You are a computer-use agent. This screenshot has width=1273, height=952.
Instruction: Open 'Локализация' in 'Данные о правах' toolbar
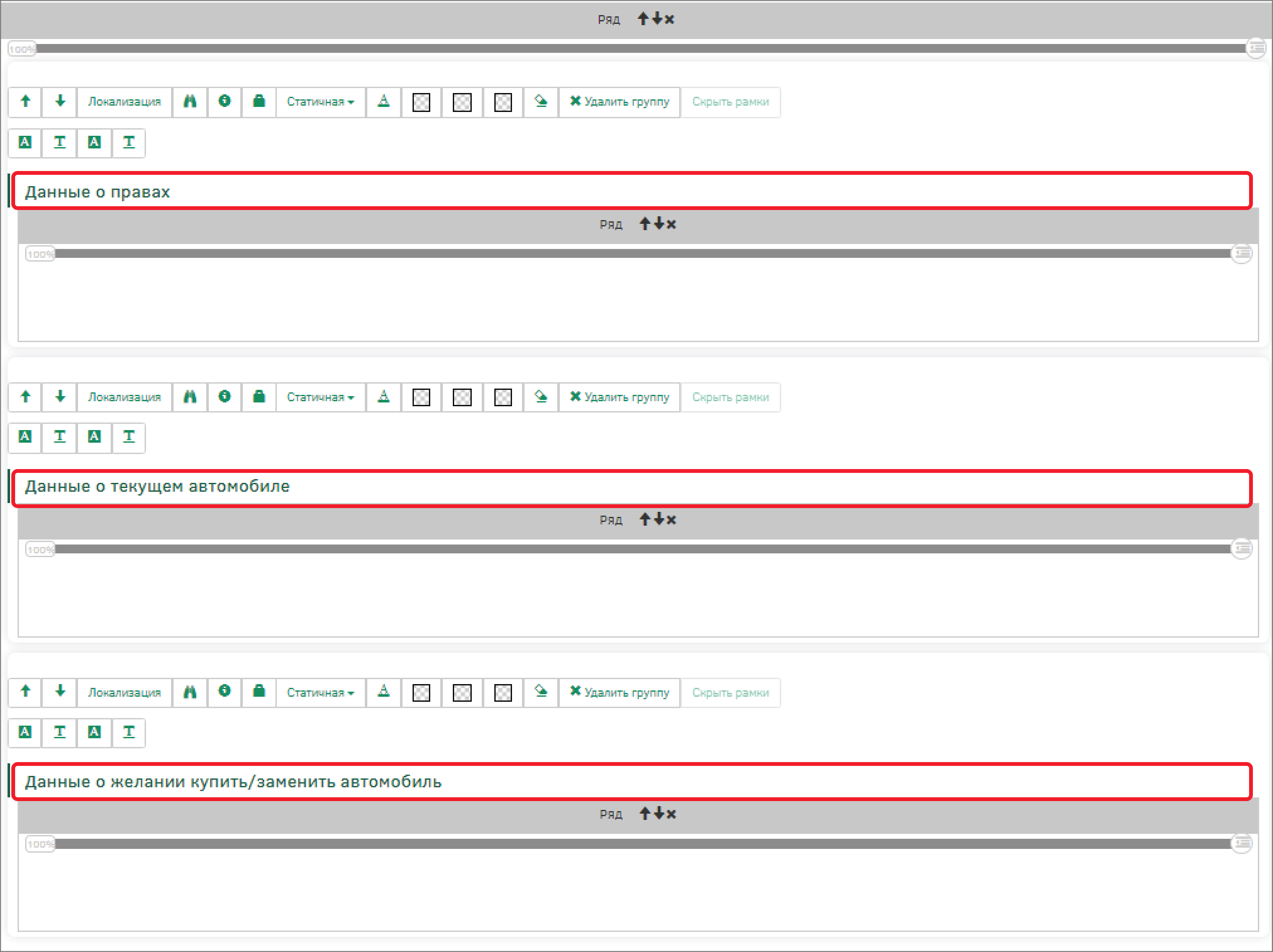tap(124, 102)
